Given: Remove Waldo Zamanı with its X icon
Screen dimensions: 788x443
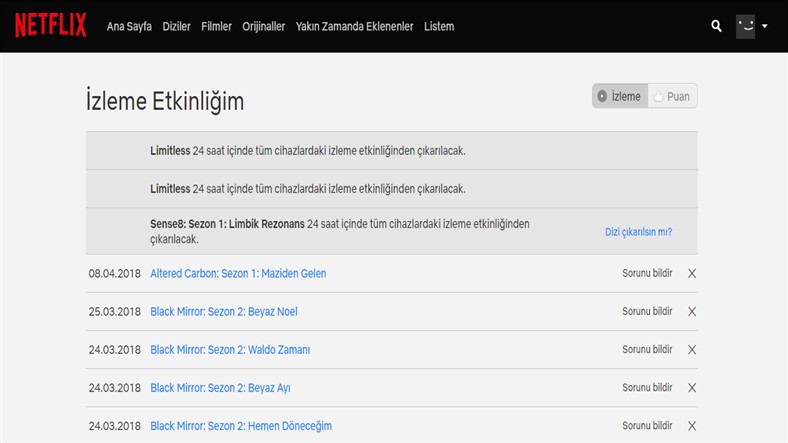Looking at the screenshot, I should tap(692, 350).
